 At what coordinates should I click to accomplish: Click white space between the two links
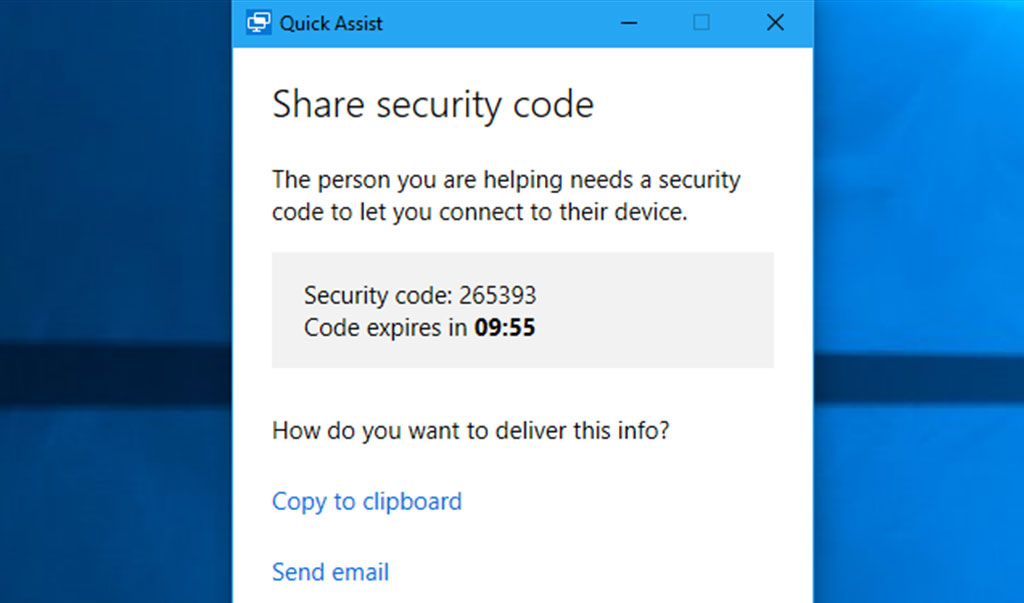tap(520, 537)
